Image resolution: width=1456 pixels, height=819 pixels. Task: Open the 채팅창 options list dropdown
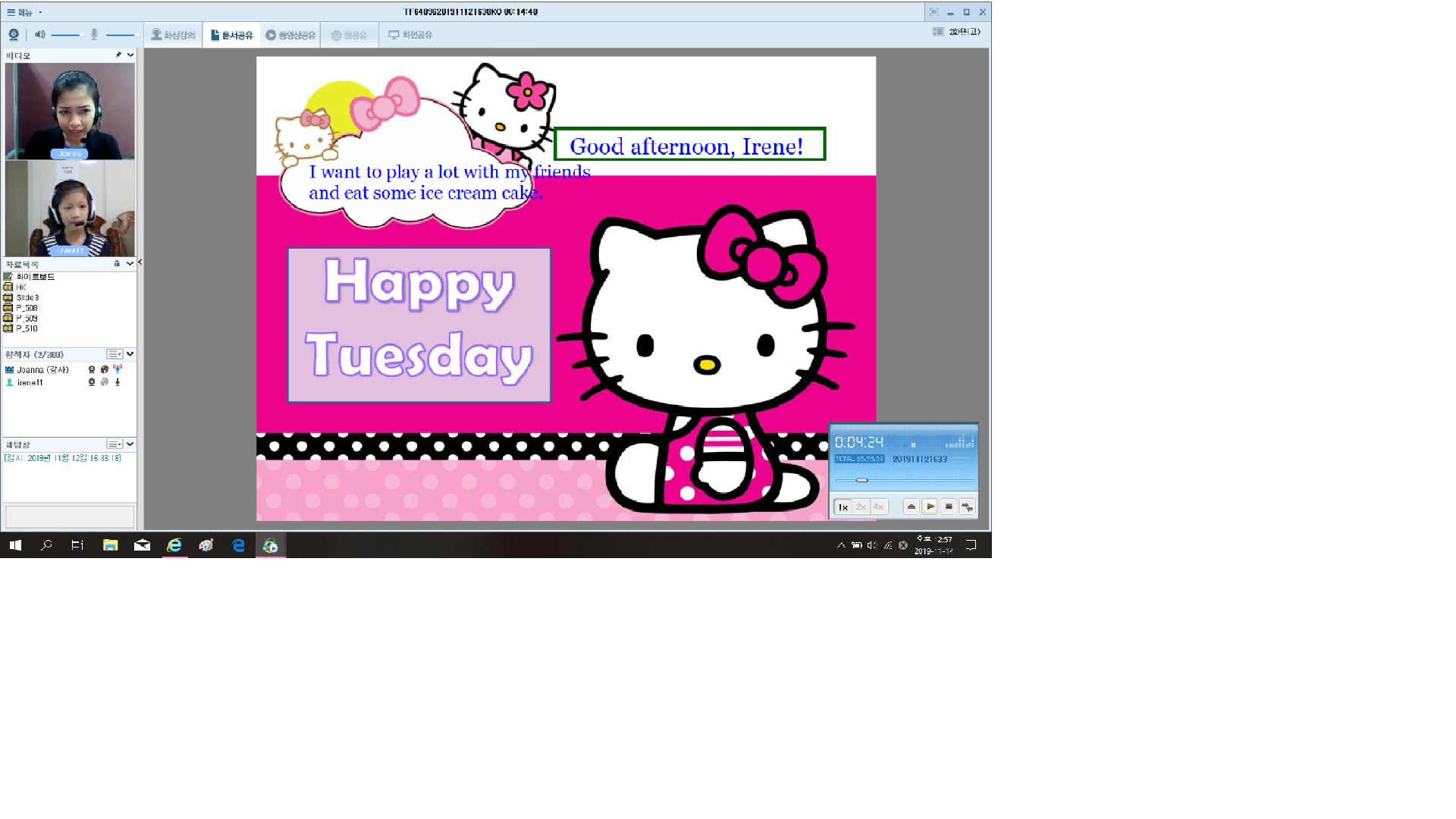tap(115, 444)
